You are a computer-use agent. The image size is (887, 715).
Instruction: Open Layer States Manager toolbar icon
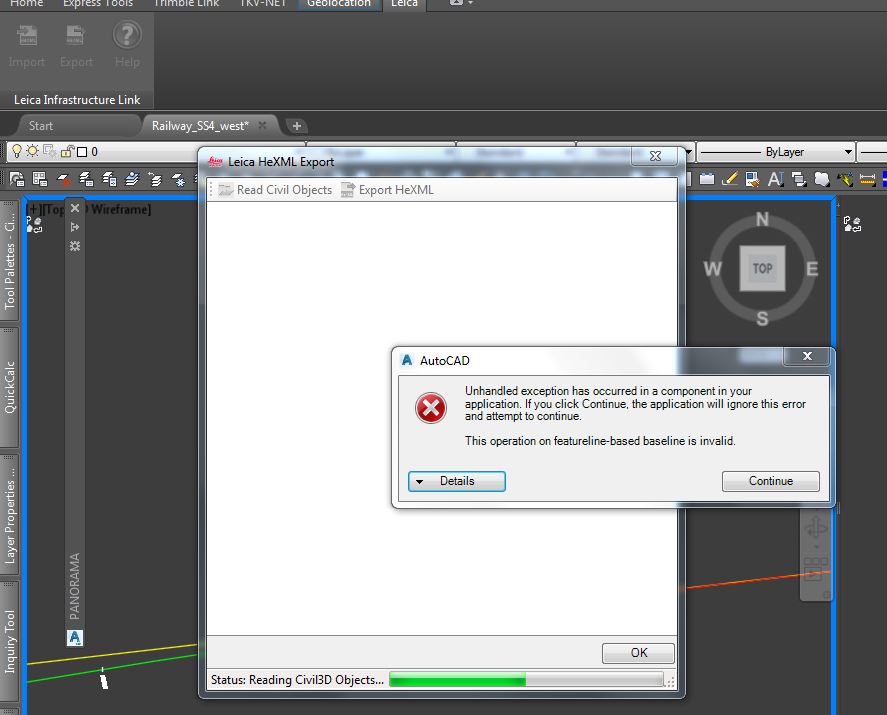tap(40, 179)
